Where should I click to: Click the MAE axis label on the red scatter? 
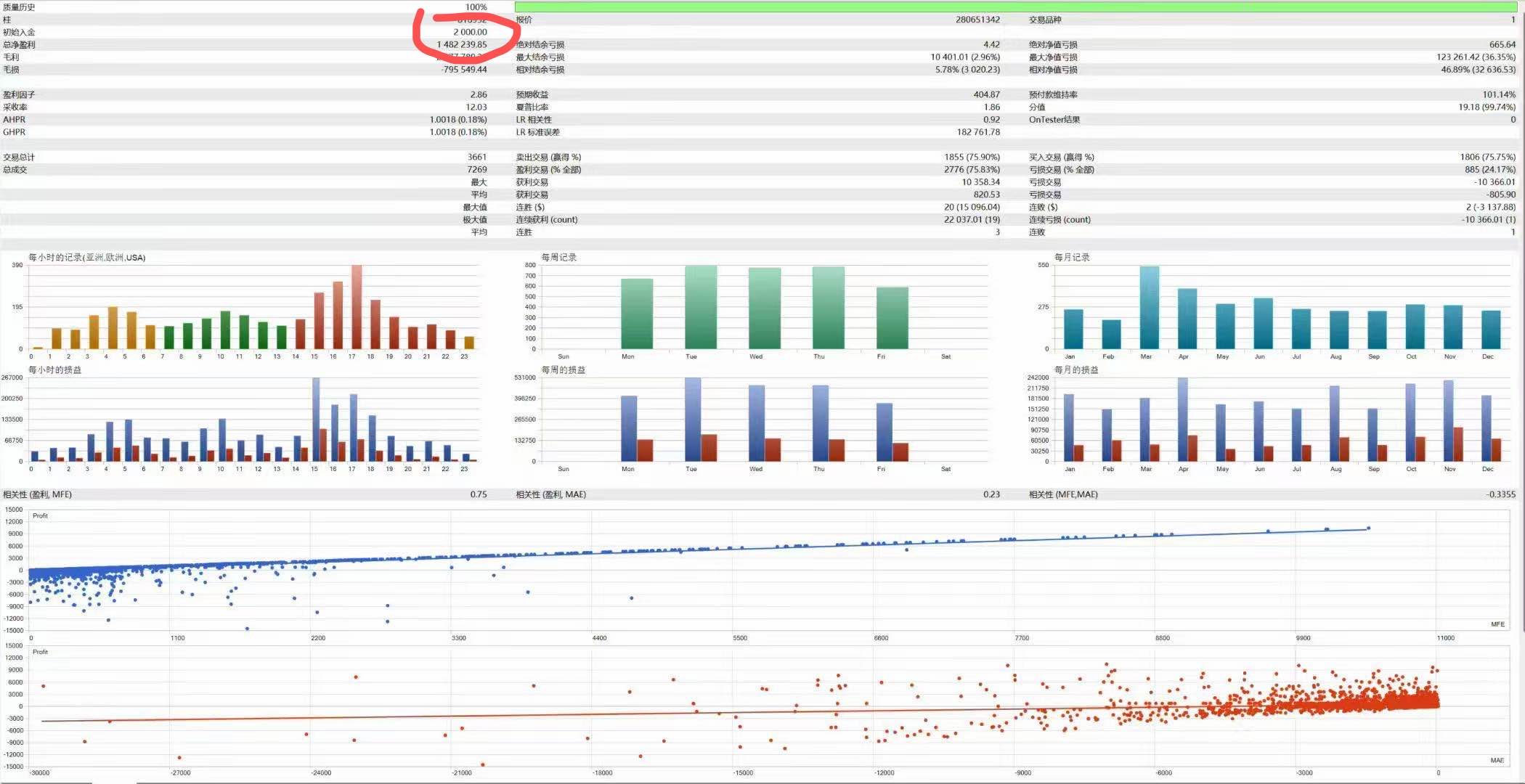1497,760
